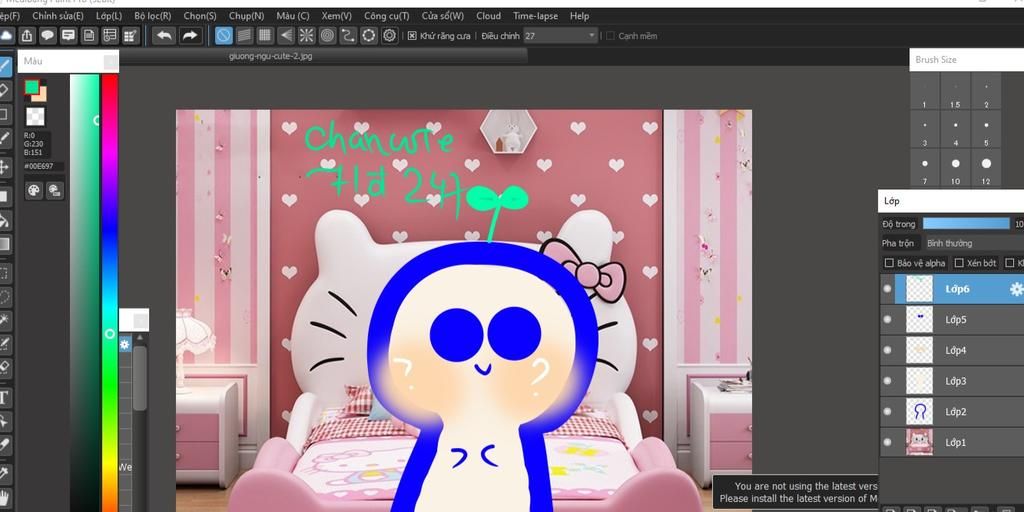Select the Lớp1 background layer thumbnail

[x=920, y=442]
